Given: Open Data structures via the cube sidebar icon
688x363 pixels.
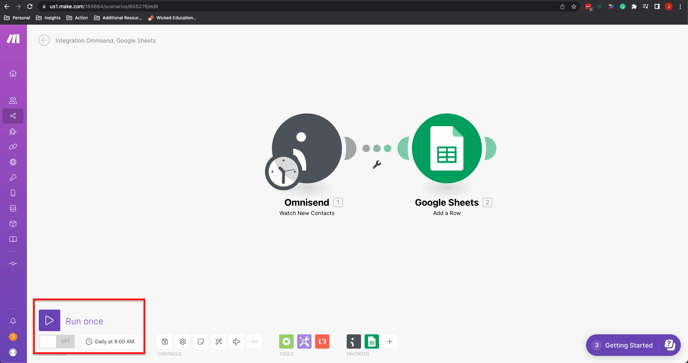Looking at the screenshot, I should coord(13,224).
